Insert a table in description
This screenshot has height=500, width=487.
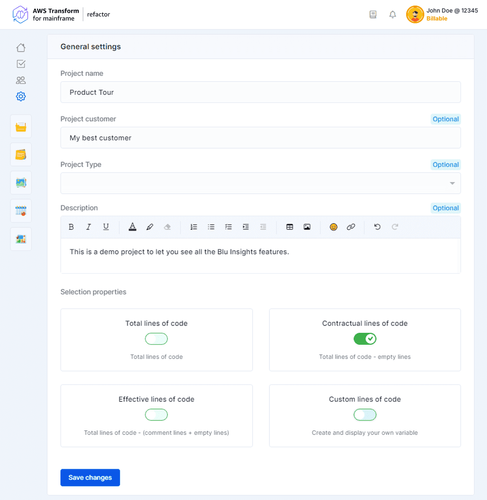290,227
